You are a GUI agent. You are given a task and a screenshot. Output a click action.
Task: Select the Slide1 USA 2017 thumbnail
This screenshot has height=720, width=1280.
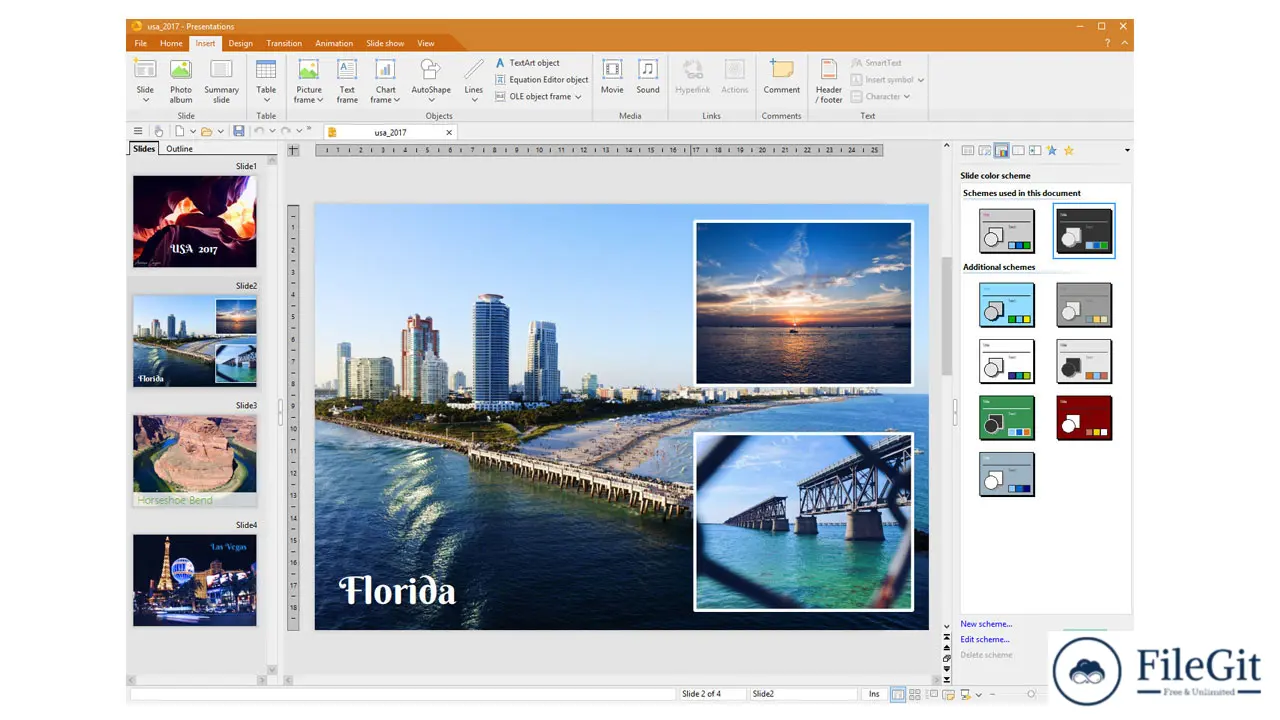(195, 221)
